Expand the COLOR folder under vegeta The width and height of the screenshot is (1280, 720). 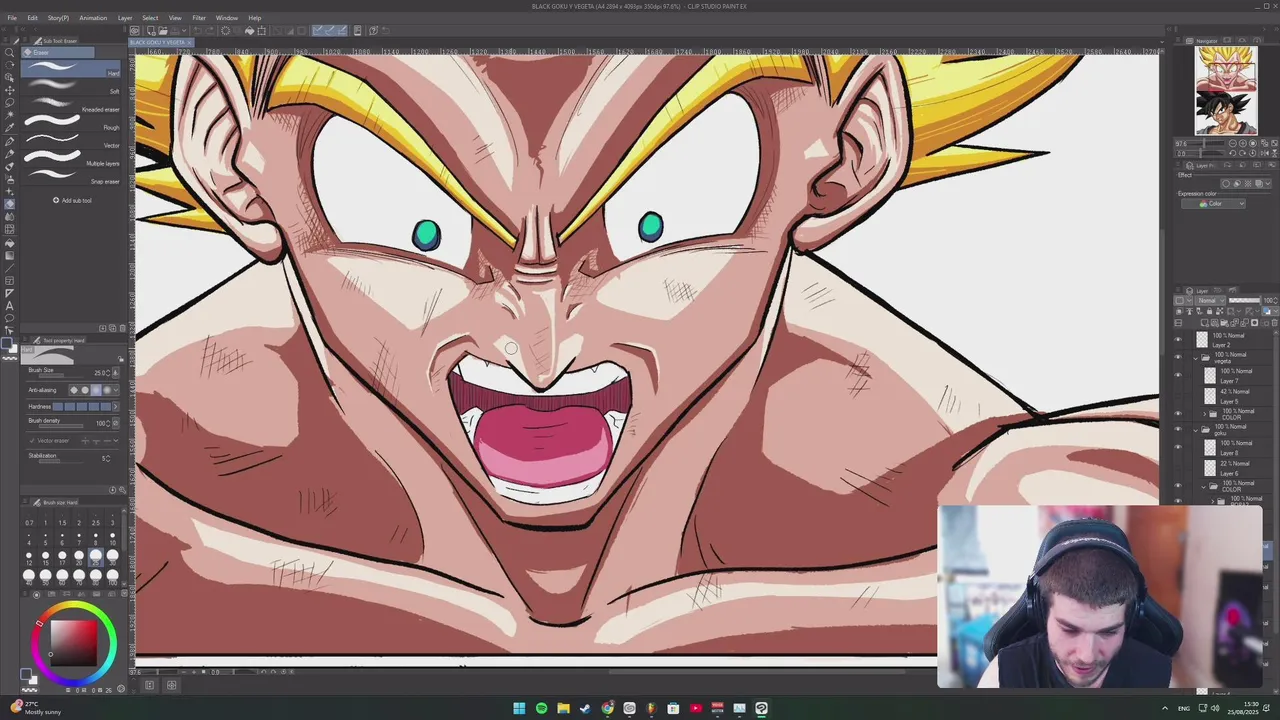[1204, 413]
